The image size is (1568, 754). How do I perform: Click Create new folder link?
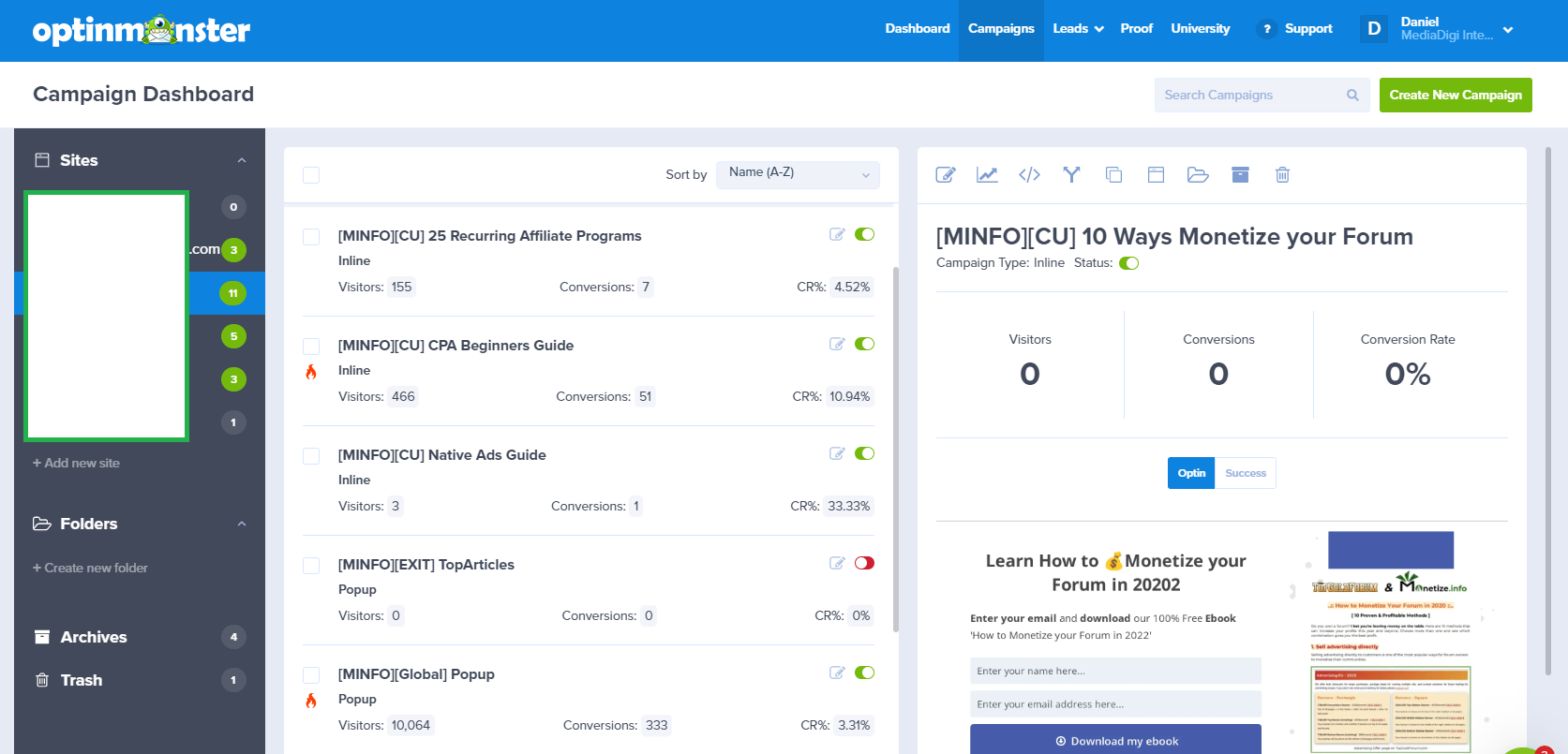(90, 568)
